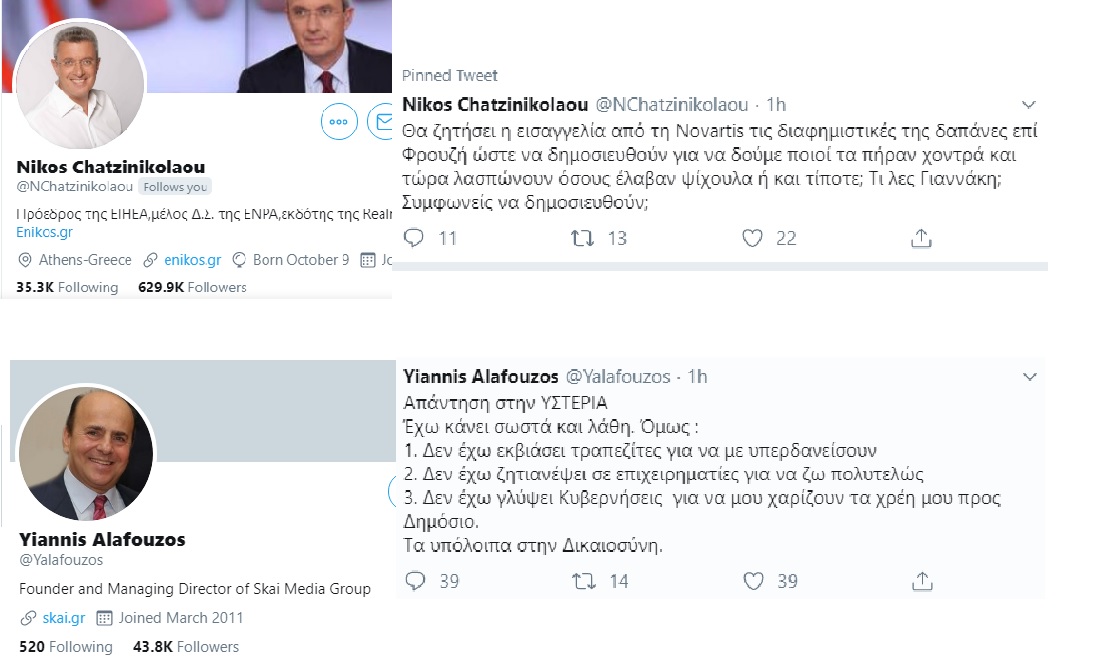
Task: Open the three-dots menu on Nikos's profile
Action: coord(339,122)
